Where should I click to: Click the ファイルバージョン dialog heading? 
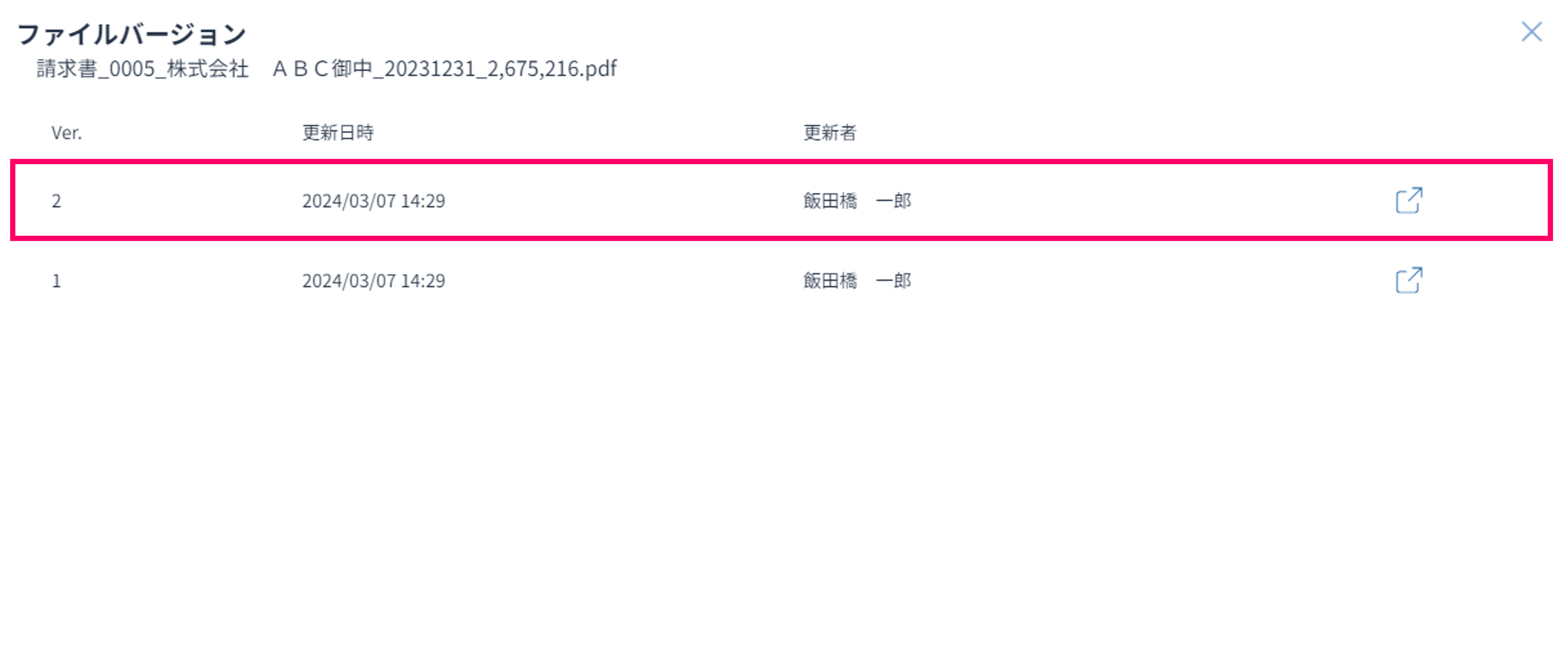pyautogui.click(x=132, y=34)
